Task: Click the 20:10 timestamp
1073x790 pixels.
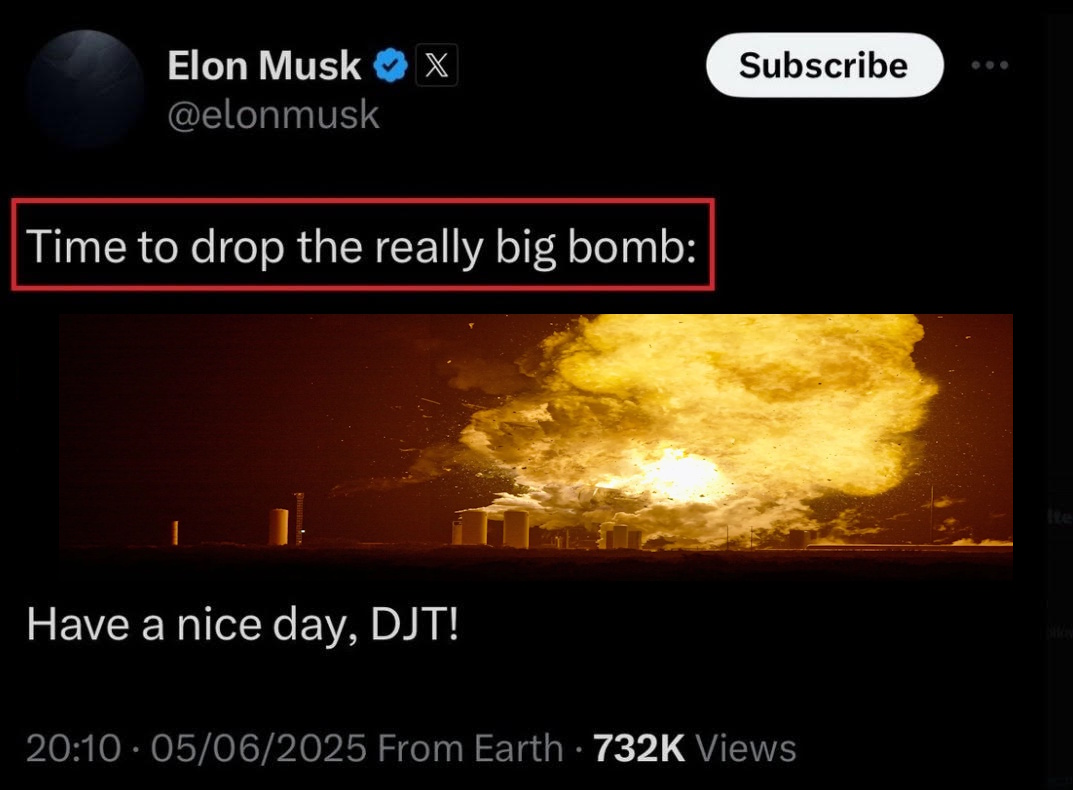Action: tap(74, 748)
